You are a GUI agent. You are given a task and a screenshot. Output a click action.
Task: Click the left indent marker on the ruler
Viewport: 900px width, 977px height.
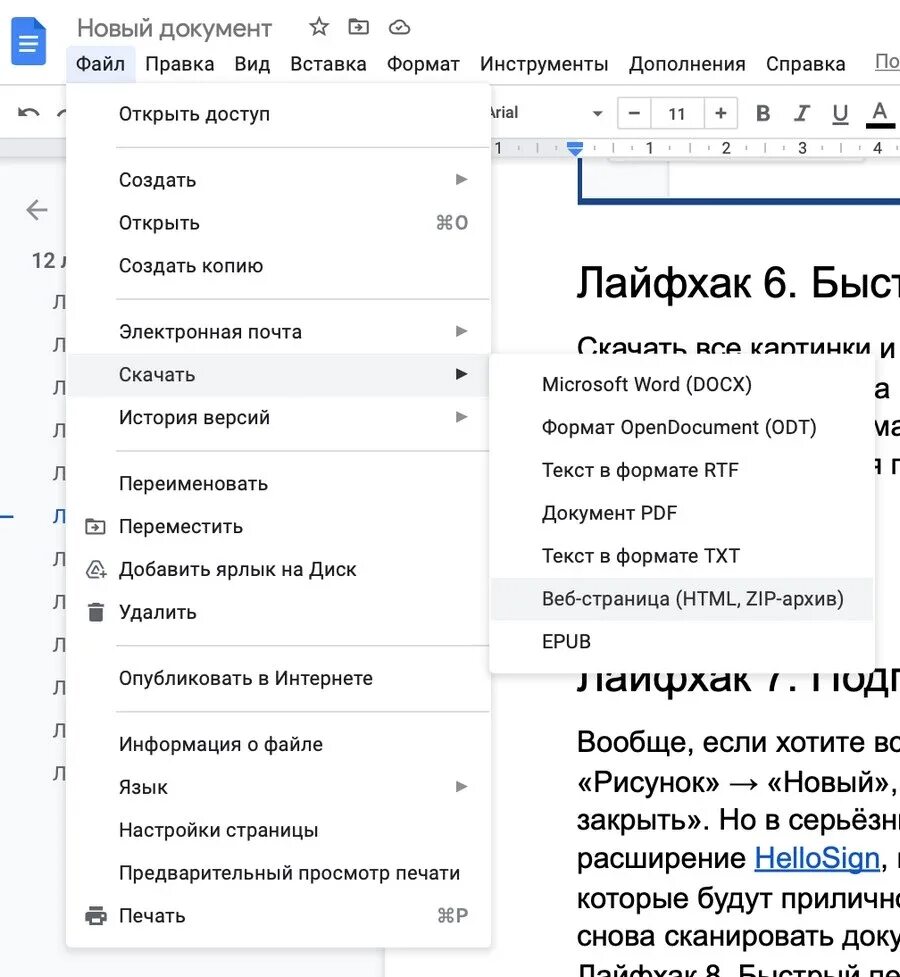tap(575, 148)
